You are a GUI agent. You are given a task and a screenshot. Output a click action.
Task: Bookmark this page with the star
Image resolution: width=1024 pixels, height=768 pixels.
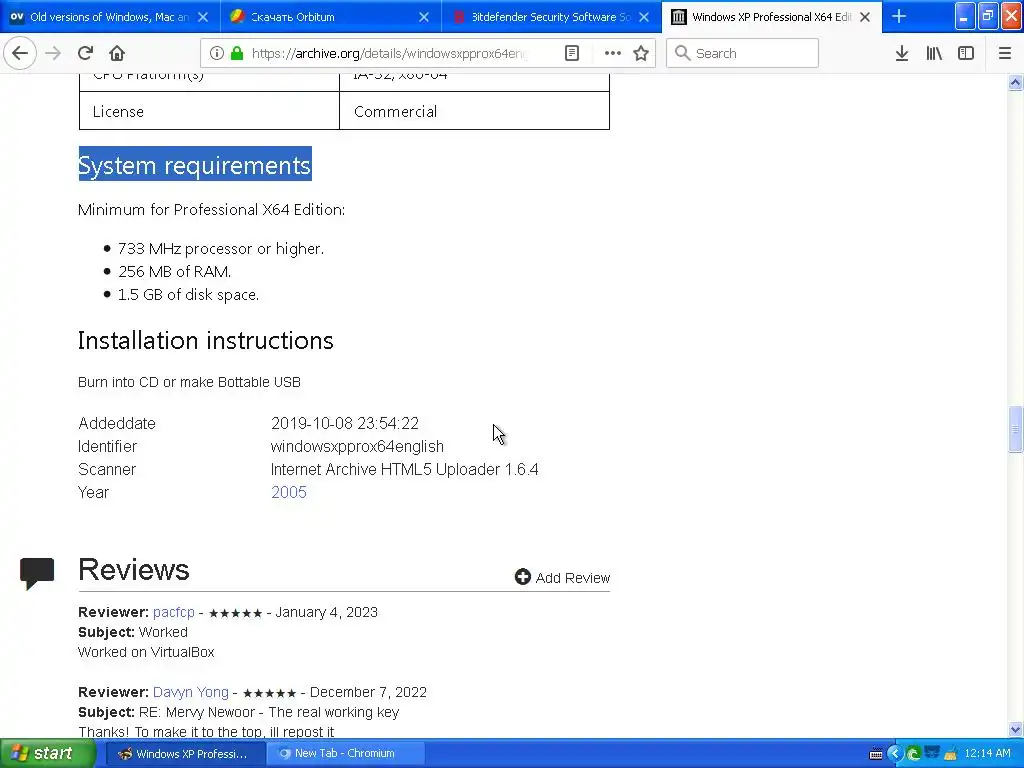[641, 53]
